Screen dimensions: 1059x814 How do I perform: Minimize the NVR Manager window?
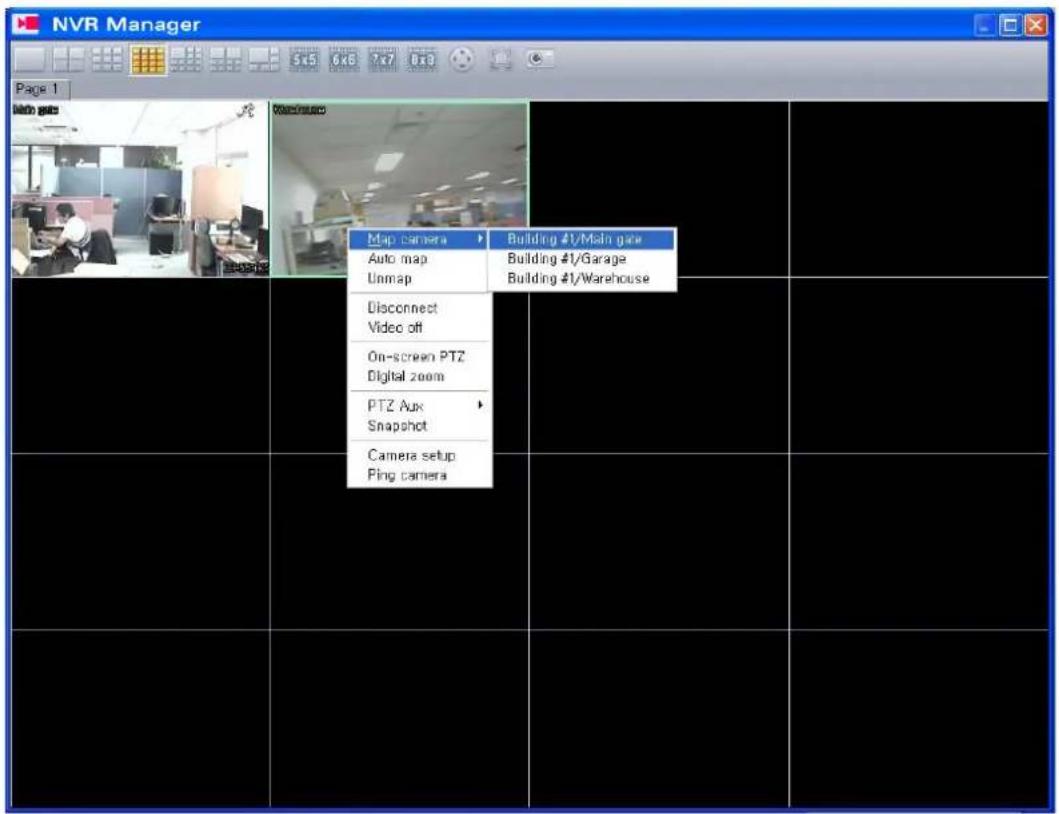(x=985, y=26)
